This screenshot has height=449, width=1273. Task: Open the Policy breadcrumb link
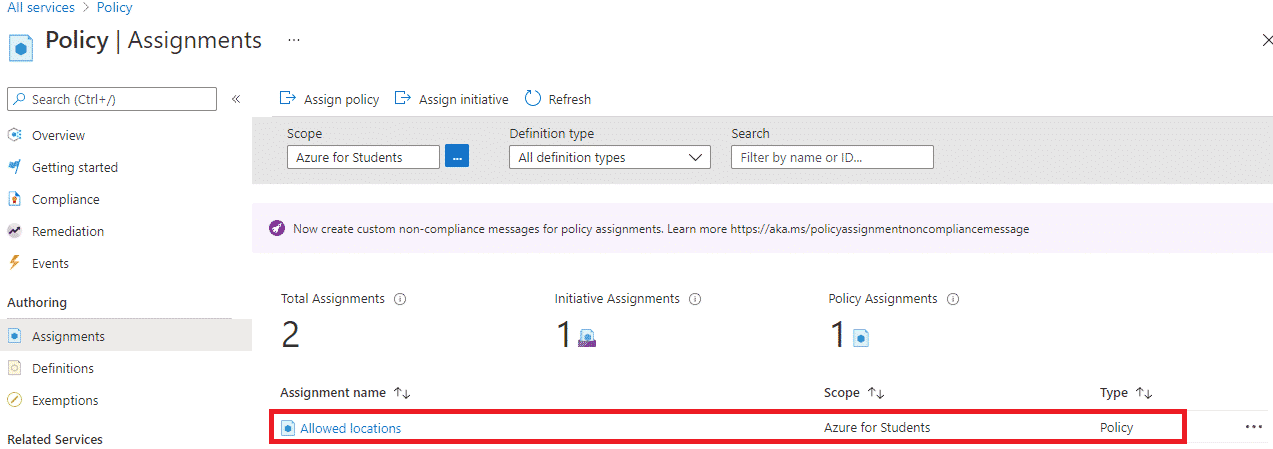coord(115,8)
